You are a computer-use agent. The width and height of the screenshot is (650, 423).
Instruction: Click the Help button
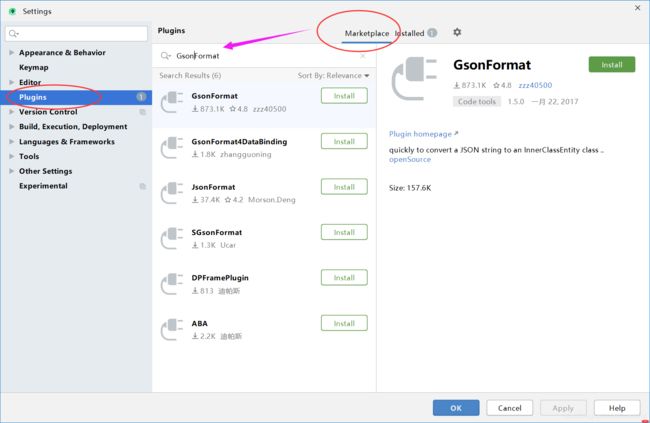click(617, 408)
